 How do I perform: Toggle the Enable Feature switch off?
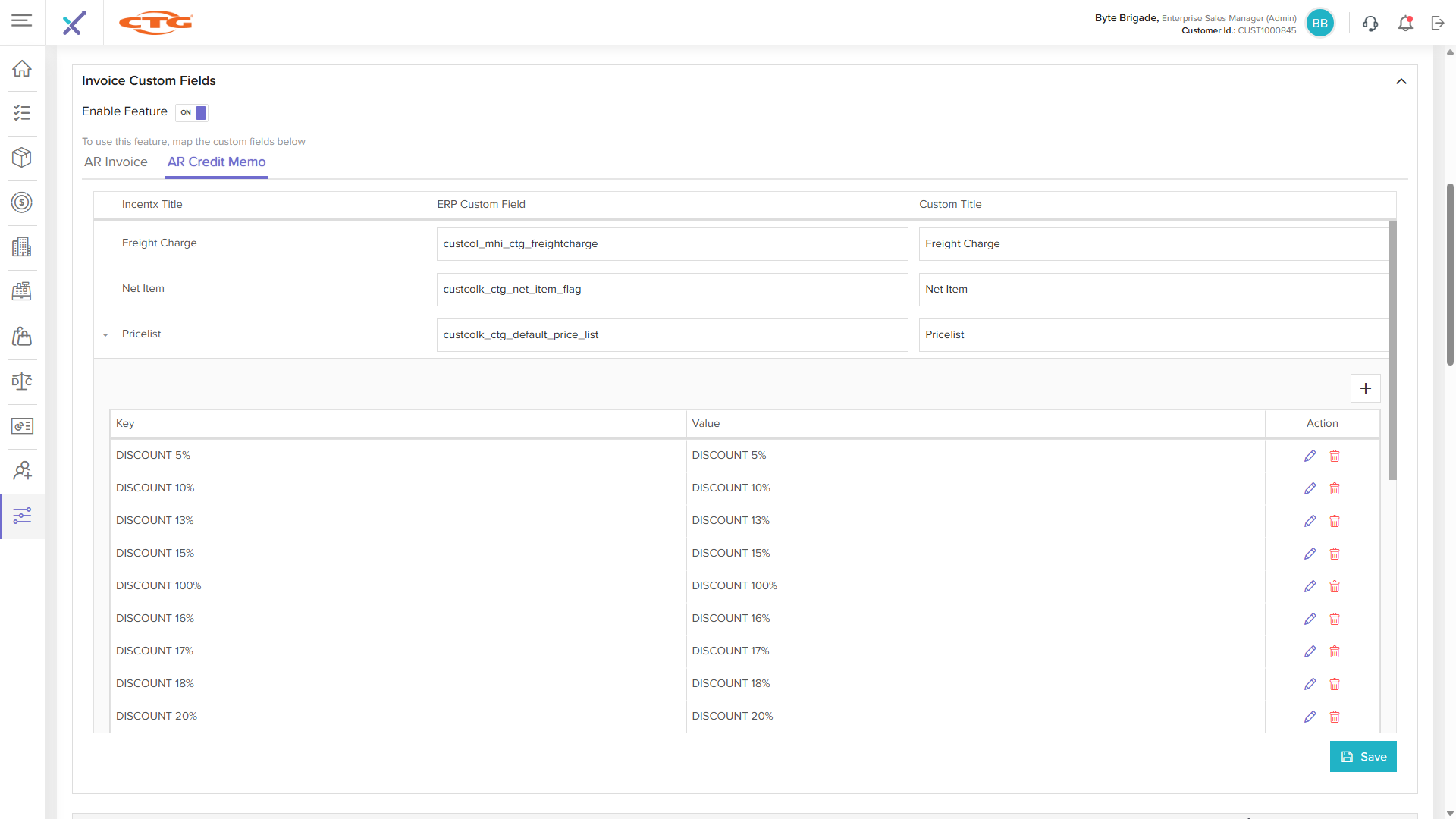pyautogui.click(x=192, y=112)
